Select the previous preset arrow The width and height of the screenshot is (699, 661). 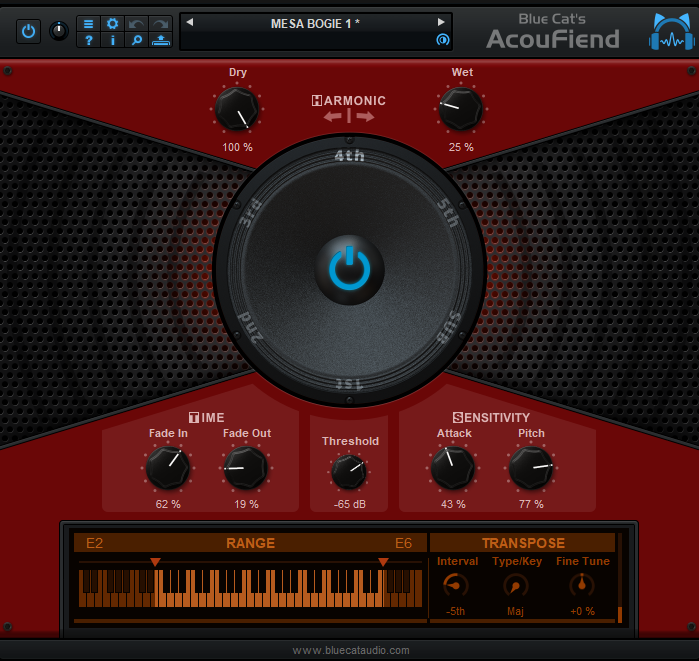click(x=190, y=22)
